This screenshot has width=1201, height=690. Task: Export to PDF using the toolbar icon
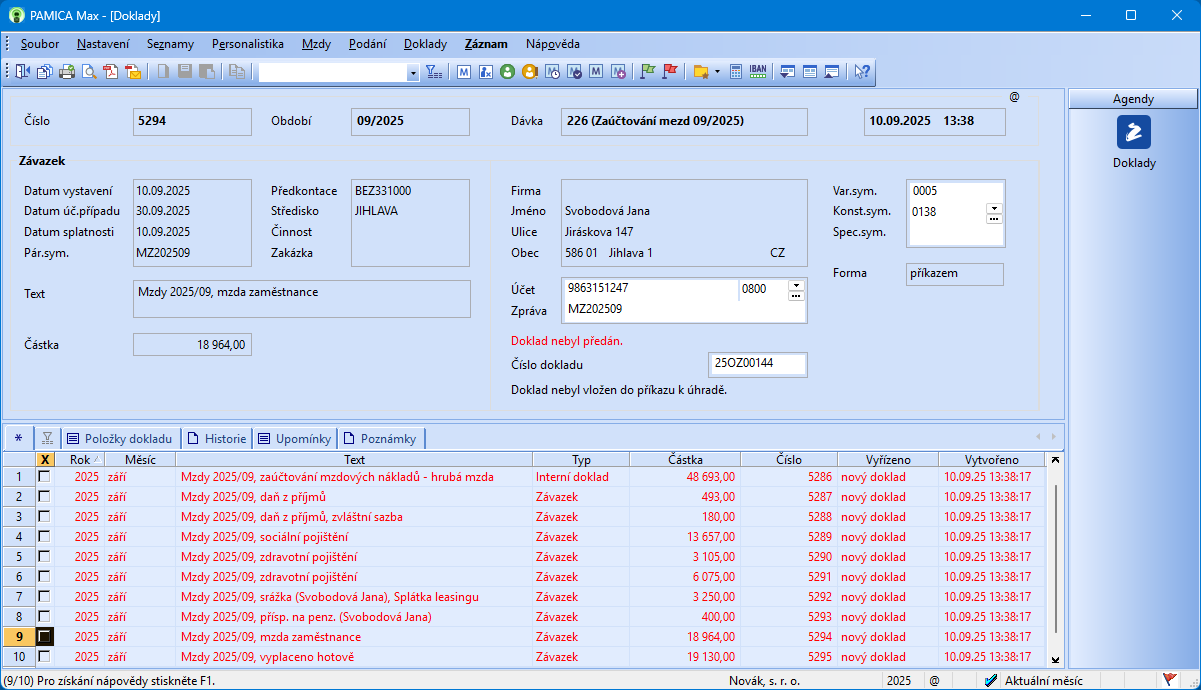(x=111, y=72)
